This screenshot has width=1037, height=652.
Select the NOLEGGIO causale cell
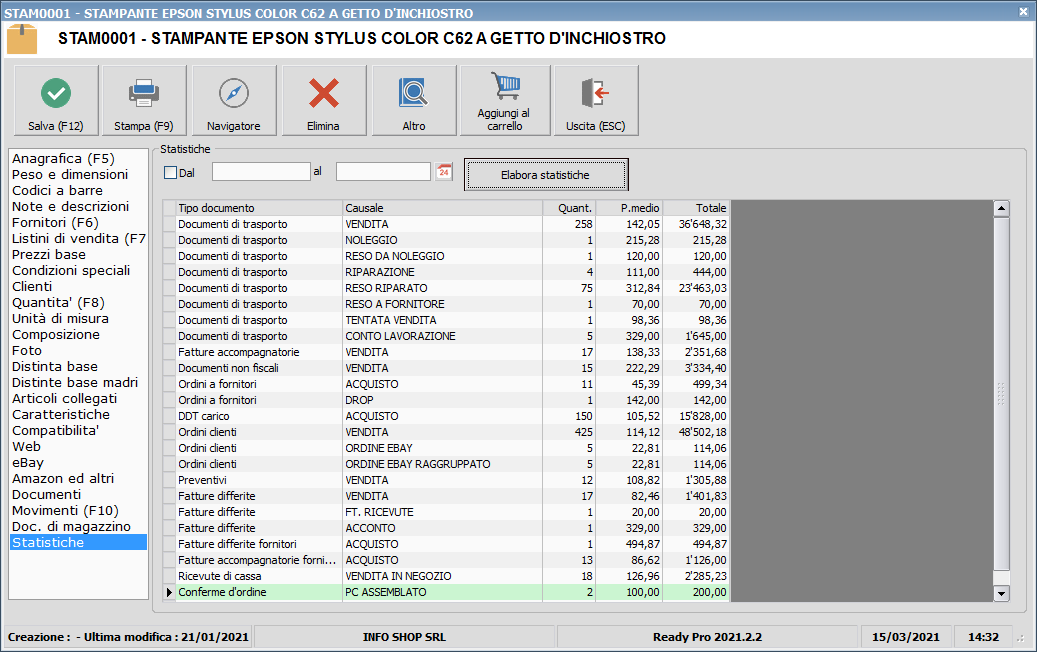[x=442, y=240]
